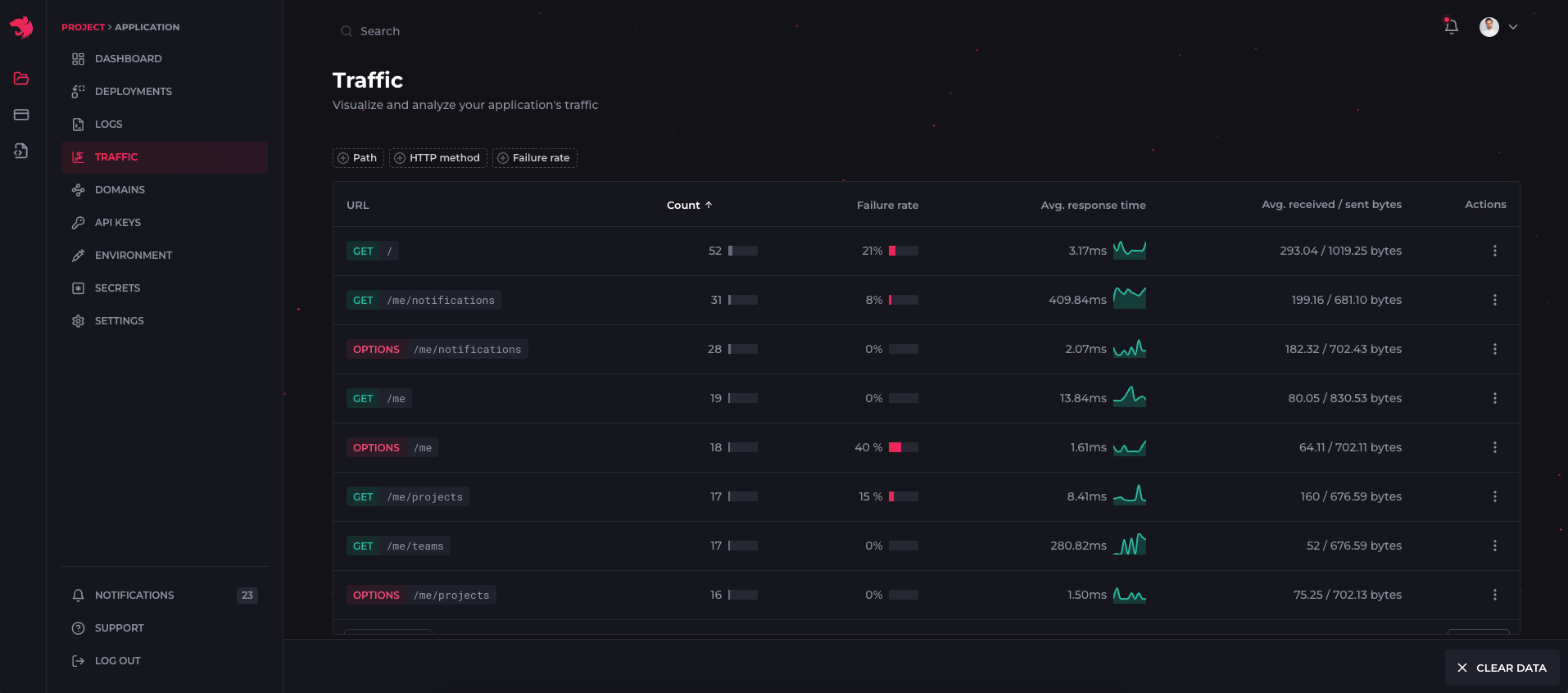Click the user avatar in header

click(1489, 27)
